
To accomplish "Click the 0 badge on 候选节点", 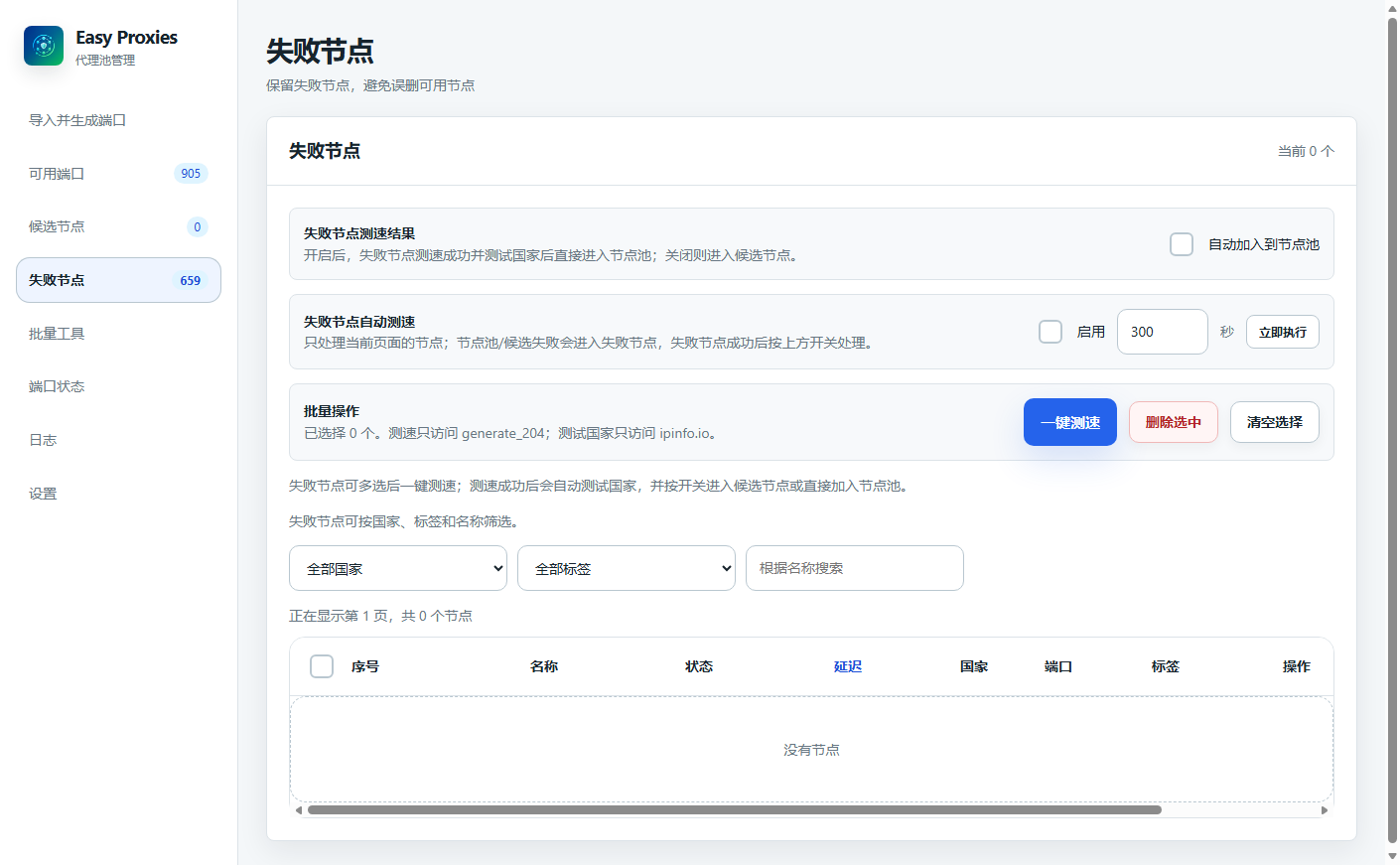I will coord(198,227).
